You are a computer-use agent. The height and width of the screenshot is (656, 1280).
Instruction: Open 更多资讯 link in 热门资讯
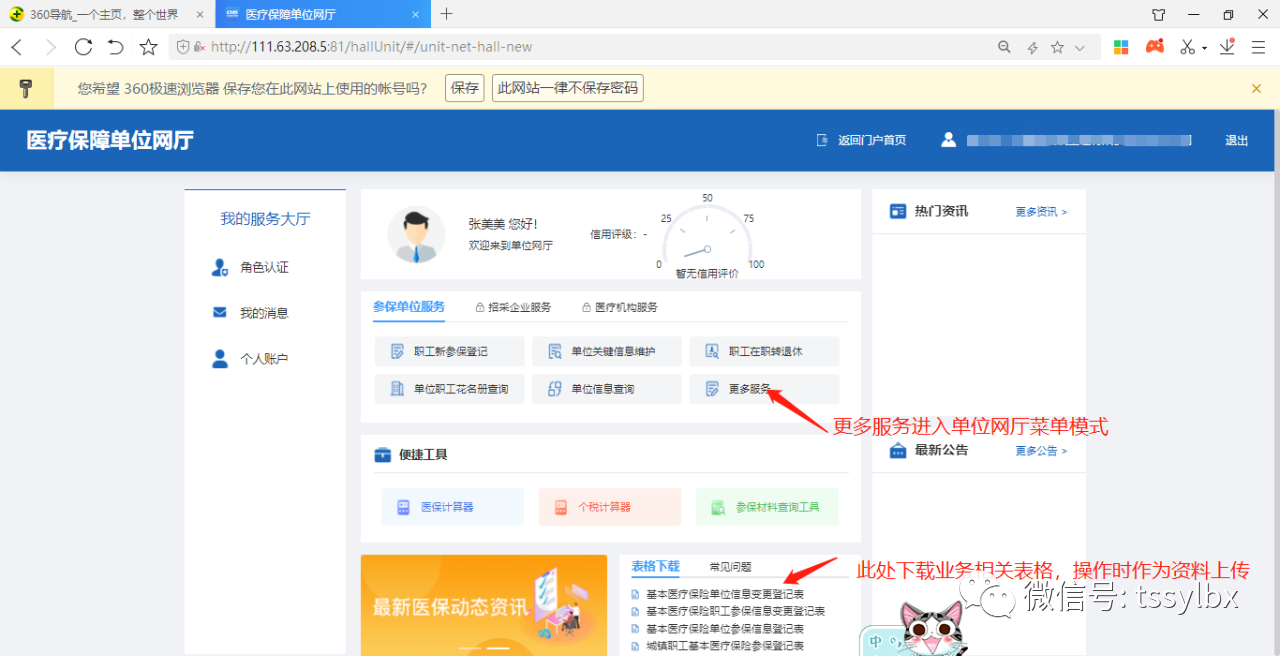[x=1041, y=212]
